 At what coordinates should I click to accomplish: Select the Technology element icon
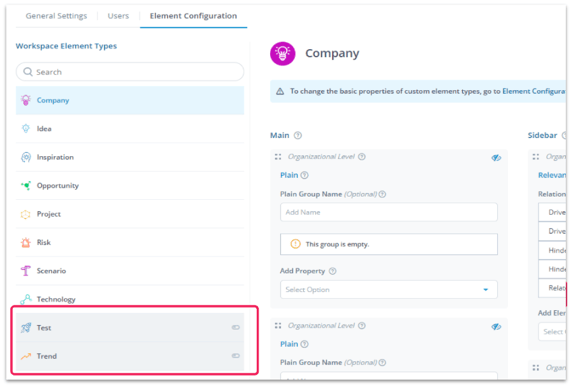[x=26, y=299]
